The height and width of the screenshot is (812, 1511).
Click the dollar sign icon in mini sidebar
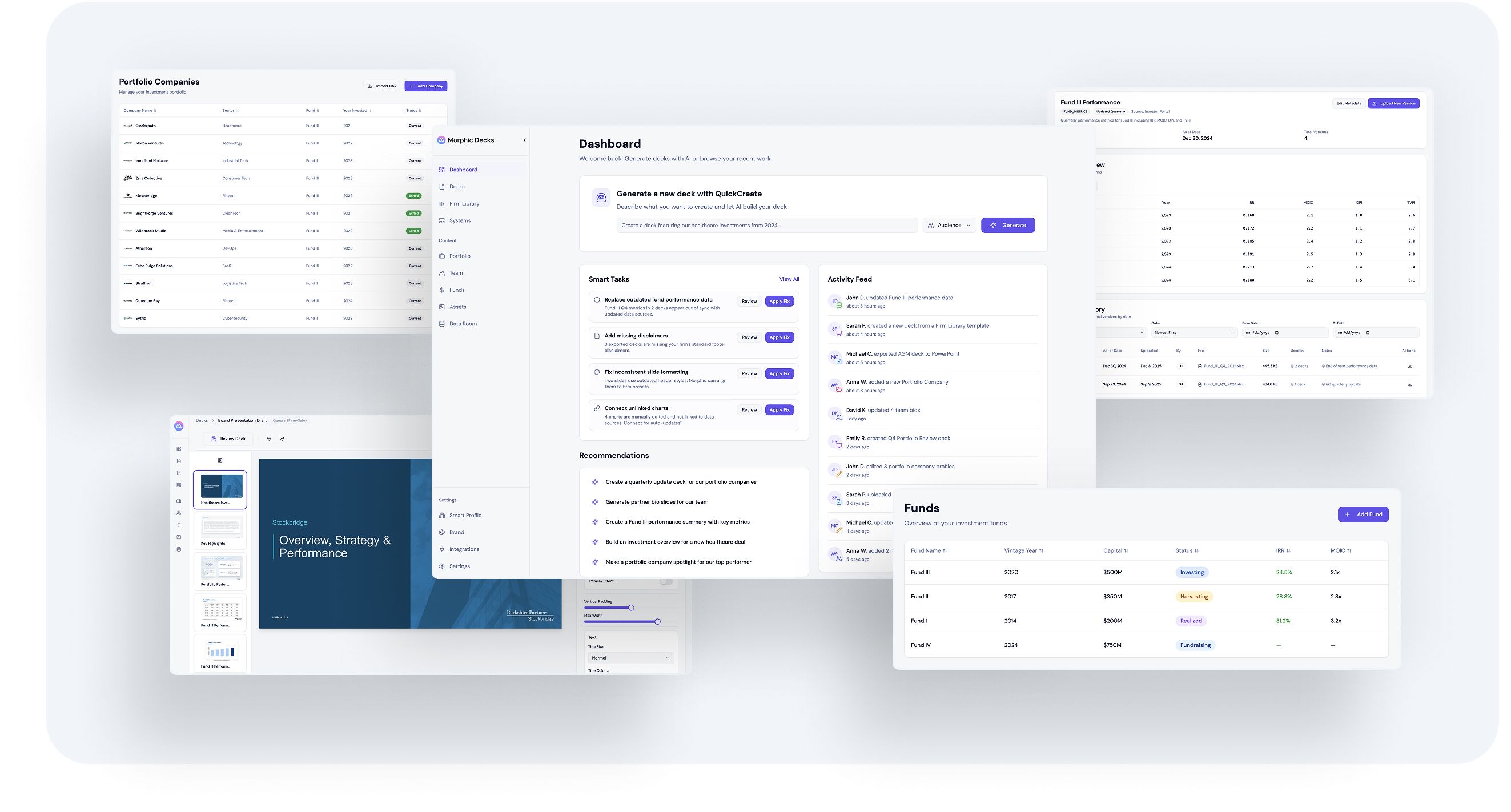(179, 525)
